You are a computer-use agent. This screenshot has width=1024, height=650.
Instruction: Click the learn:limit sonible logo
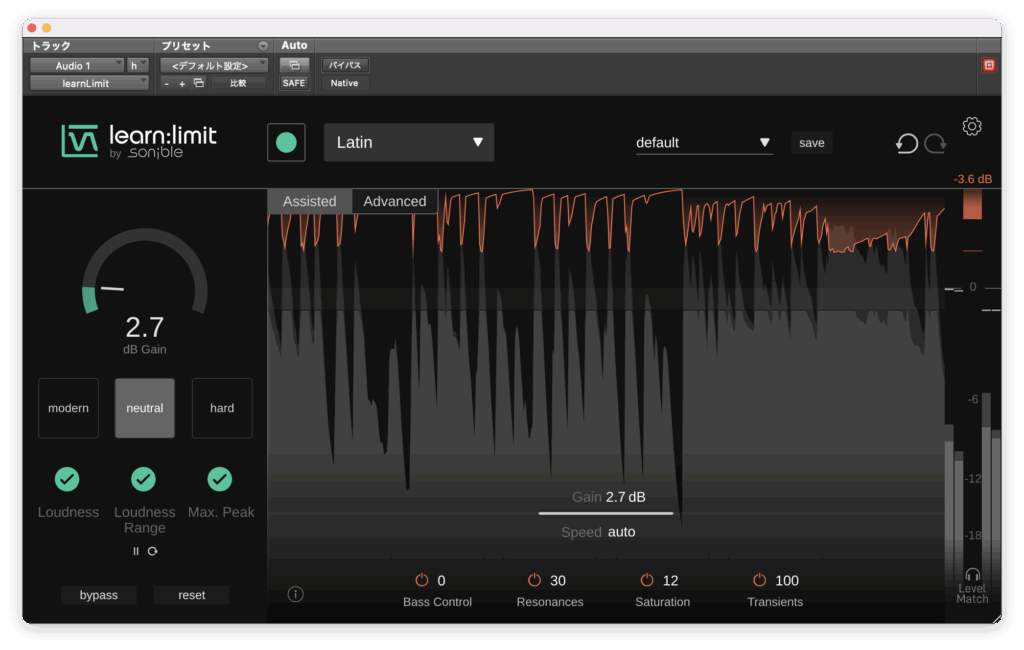139,142
